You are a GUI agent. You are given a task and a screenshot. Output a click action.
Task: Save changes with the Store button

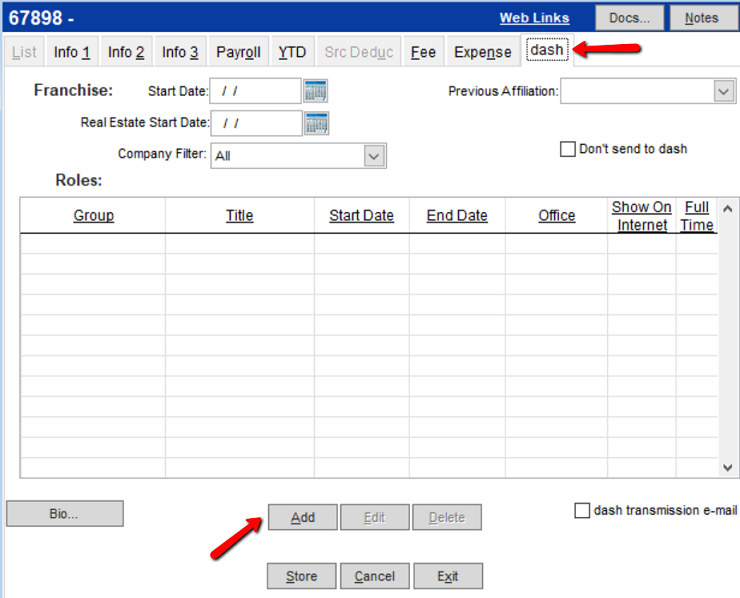(x=302, y=576)
